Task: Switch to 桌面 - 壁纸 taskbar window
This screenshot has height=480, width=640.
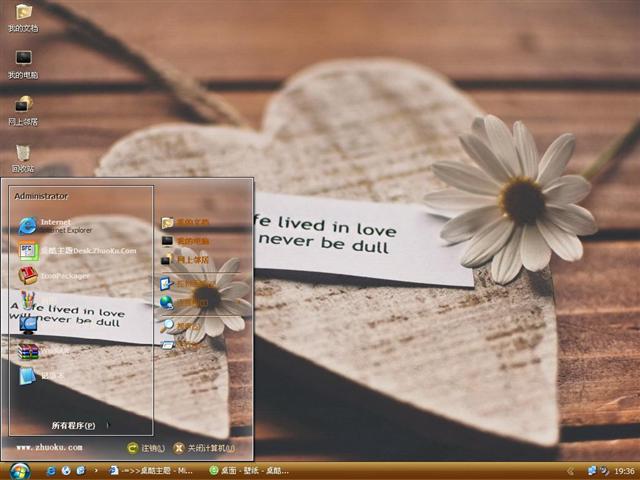Action: pyautogui.click(x=249, y=471)
